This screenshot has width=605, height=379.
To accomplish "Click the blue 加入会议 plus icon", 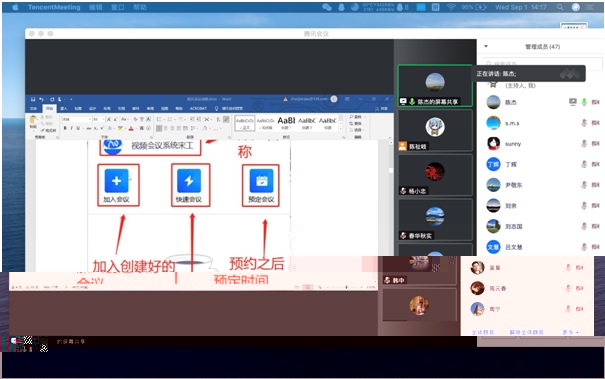I will pyautogui.click(x=117, y=181).
